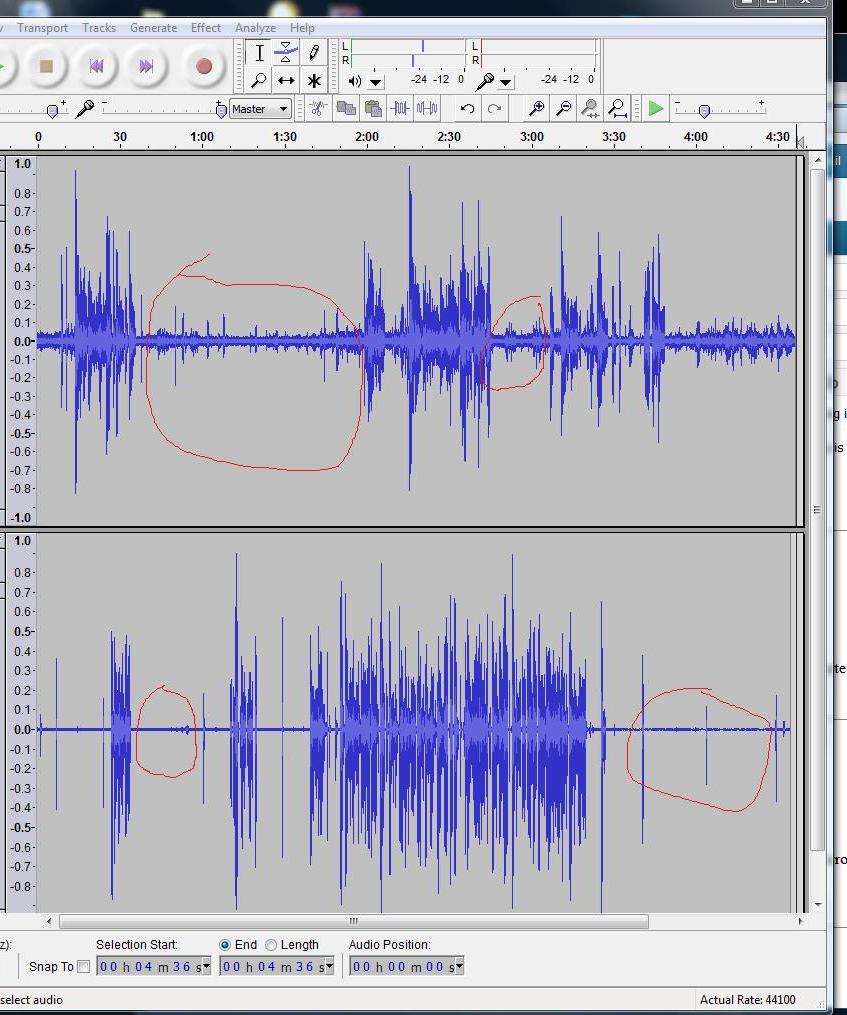Click the Stop transport button
Screen dimensions: 847x1015
tap(46, 66)
